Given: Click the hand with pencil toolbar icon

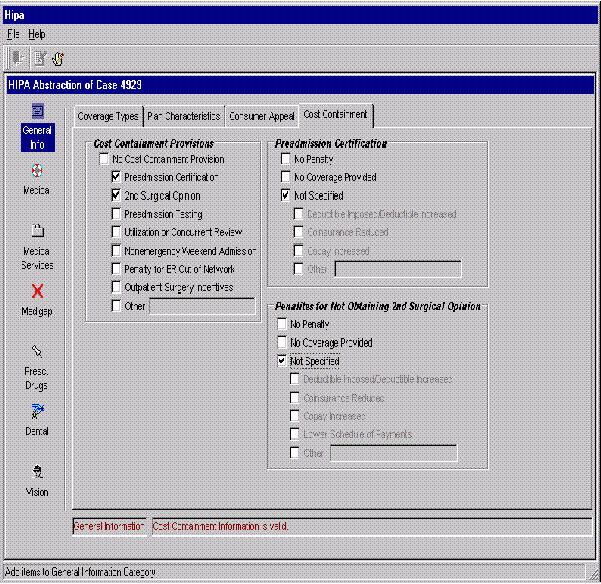Looking at the screenshot, I should click(57, 58).
